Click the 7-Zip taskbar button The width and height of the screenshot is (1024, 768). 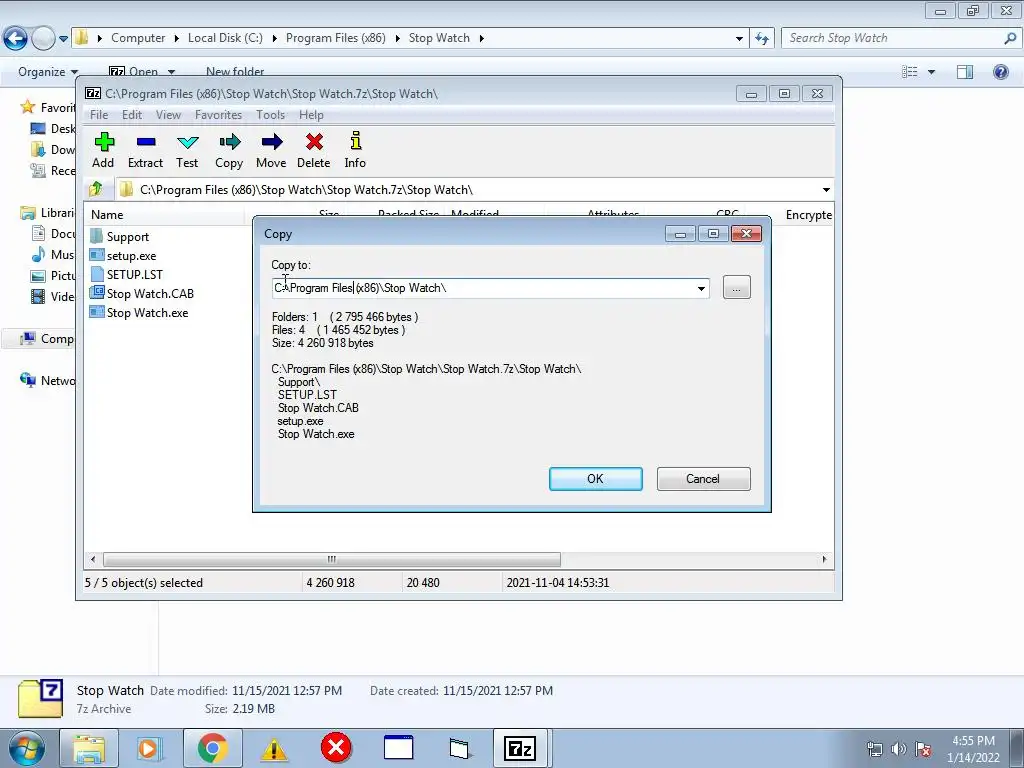(x=520, y=748)
